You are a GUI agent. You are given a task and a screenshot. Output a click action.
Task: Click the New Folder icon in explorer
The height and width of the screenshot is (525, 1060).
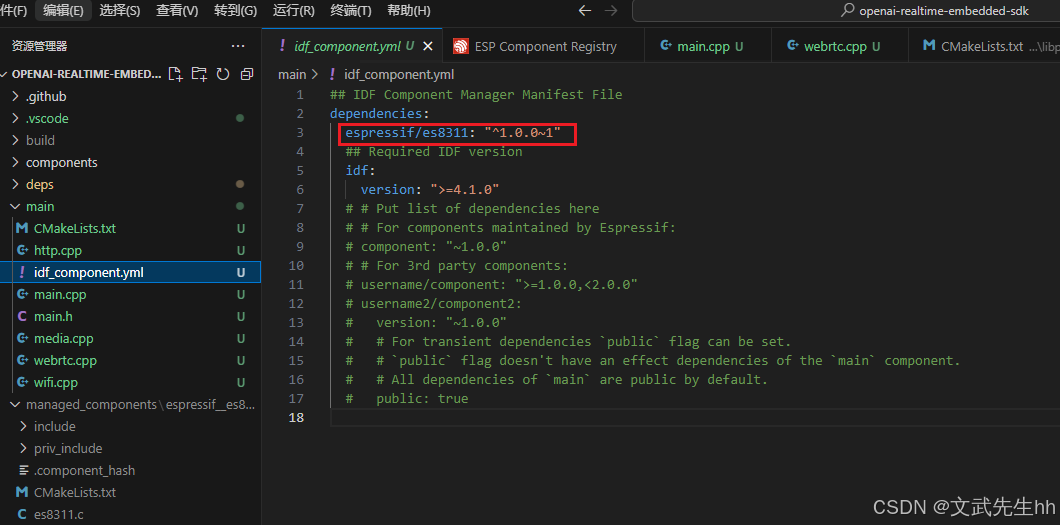pyautogui.click(x=199, y=74)
